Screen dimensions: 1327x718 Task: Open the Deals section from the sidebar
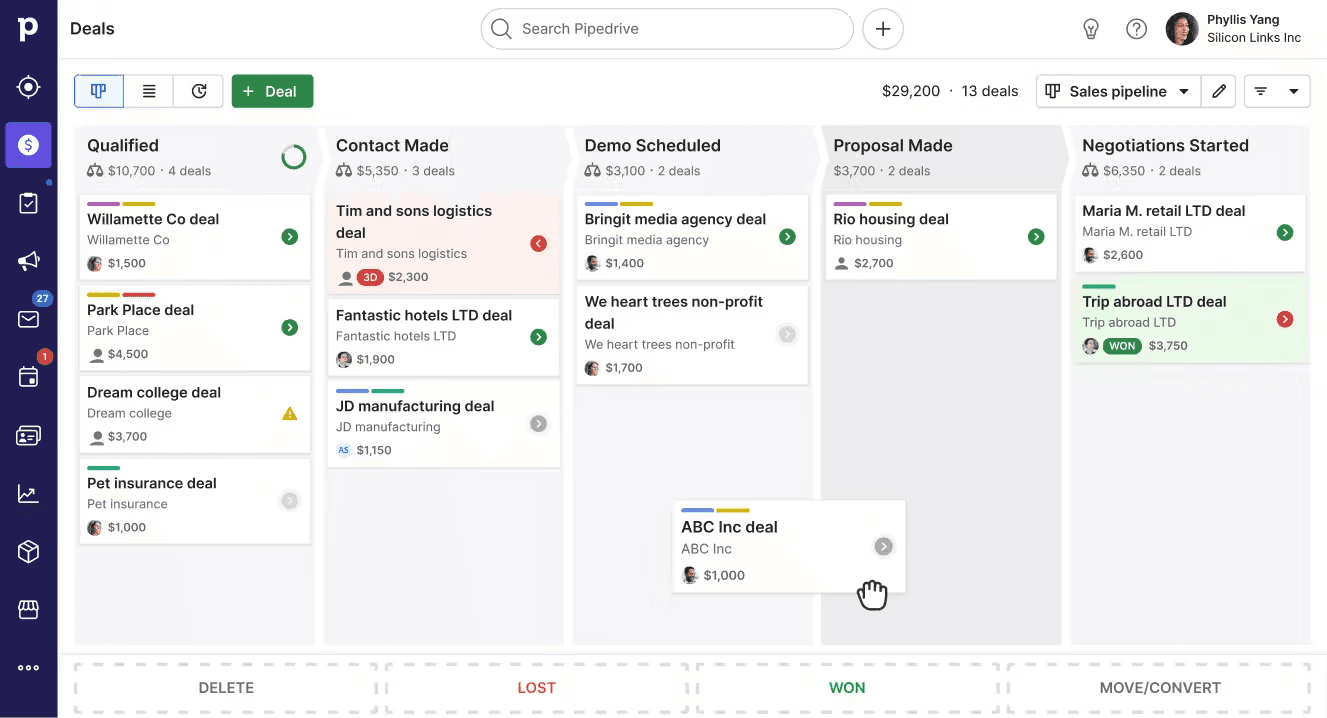pyautogui.click(x=28, y=144)
